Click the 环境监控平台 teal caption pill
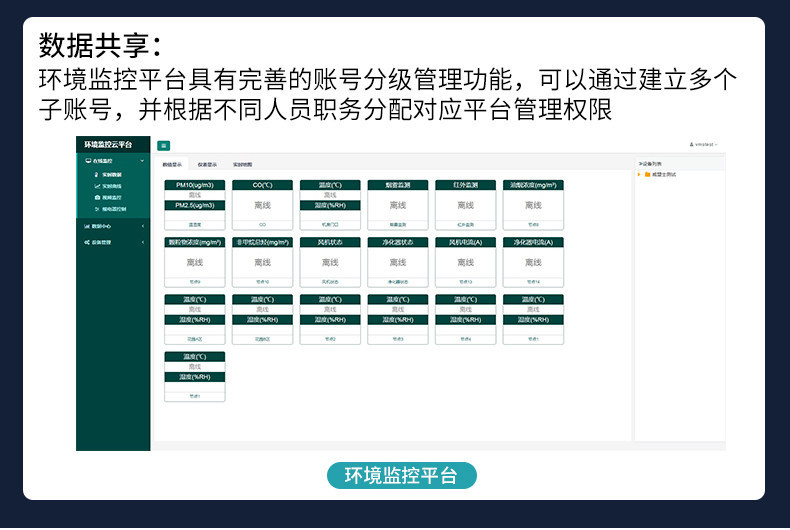The height and width of the screenshot is (530, 790). pos(402,475)
